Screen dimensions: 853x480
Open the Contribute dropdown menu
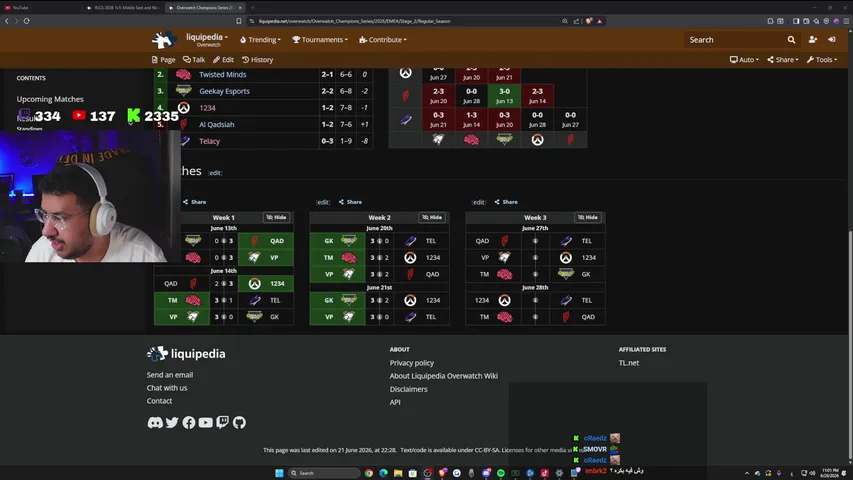click(383, 40)
